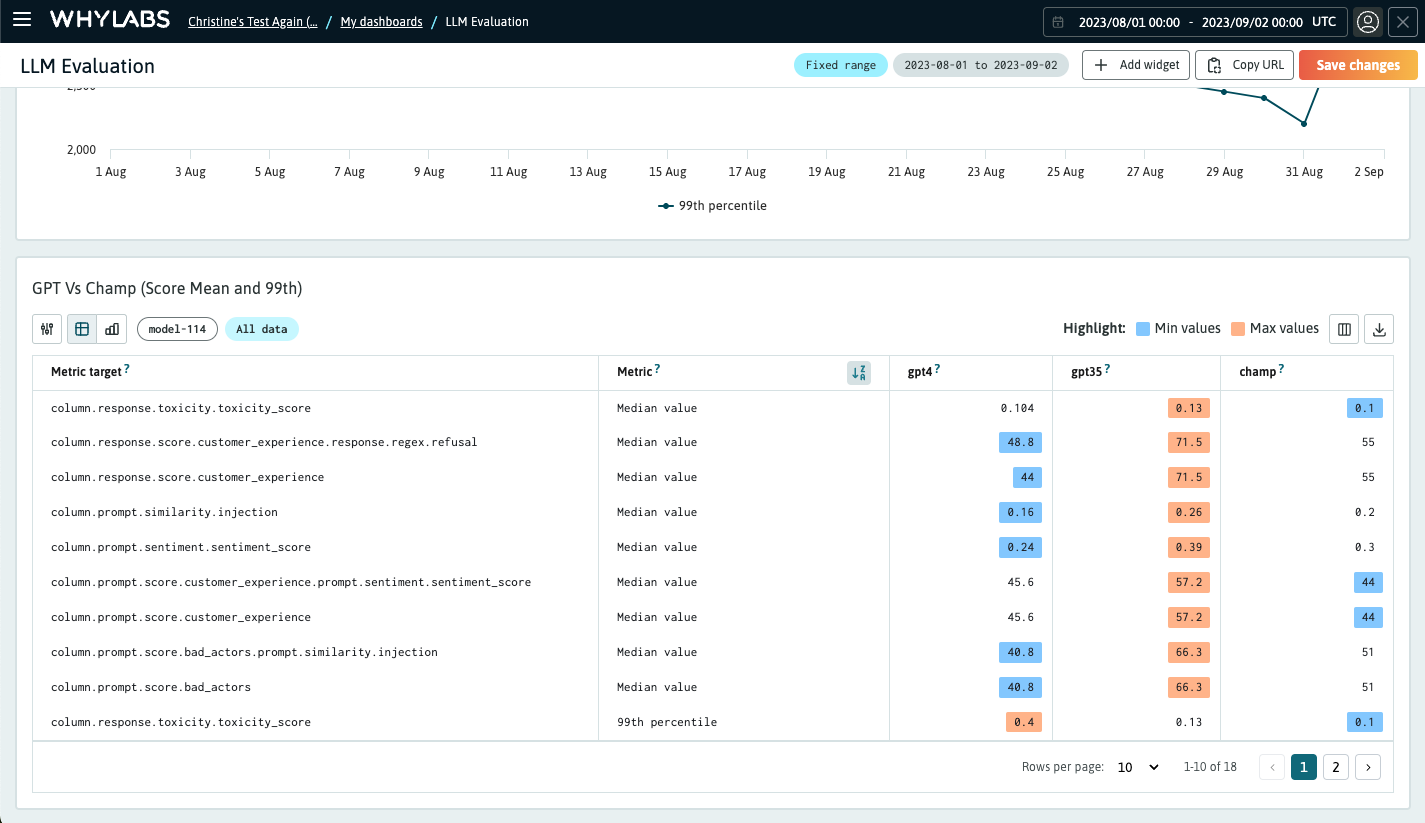The image size is (1425, 823).
Task: Open the widget filter settings icon
Action: 46,328
